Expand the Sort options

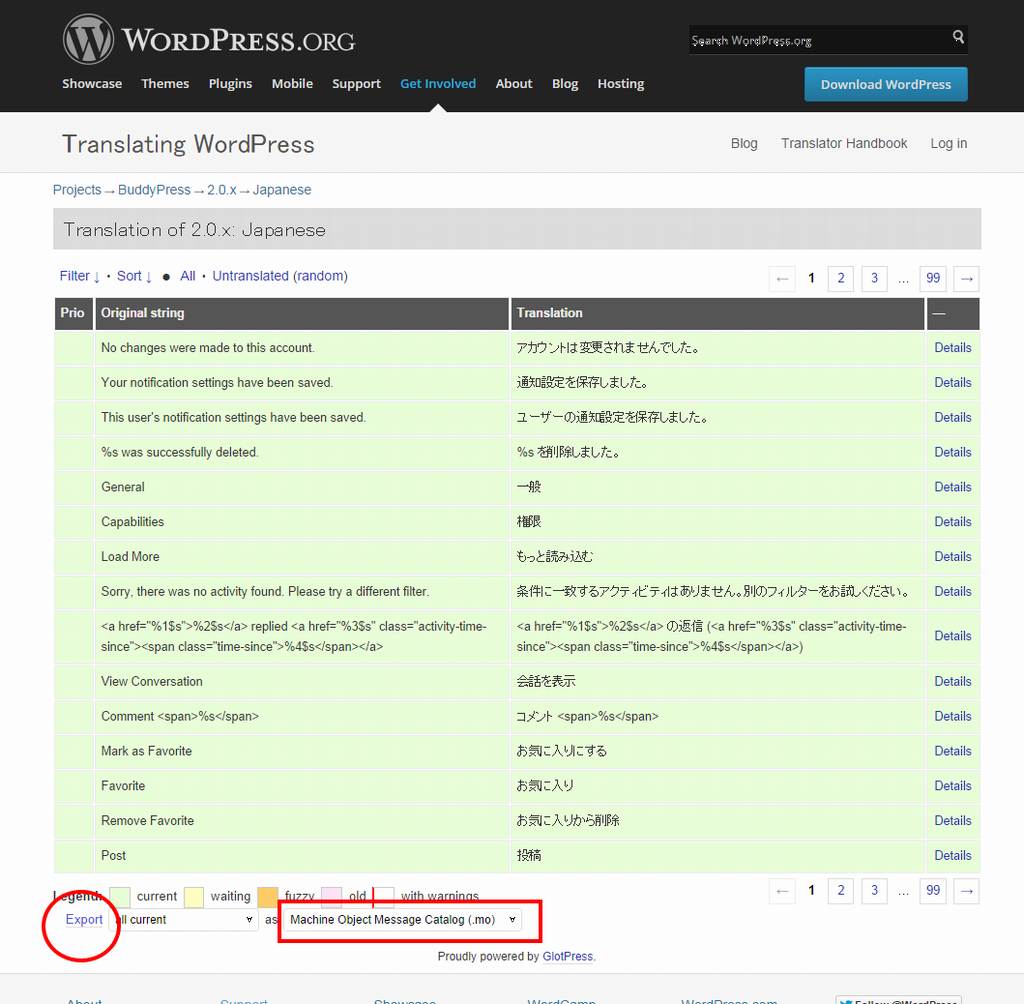[x=135, y=276]
